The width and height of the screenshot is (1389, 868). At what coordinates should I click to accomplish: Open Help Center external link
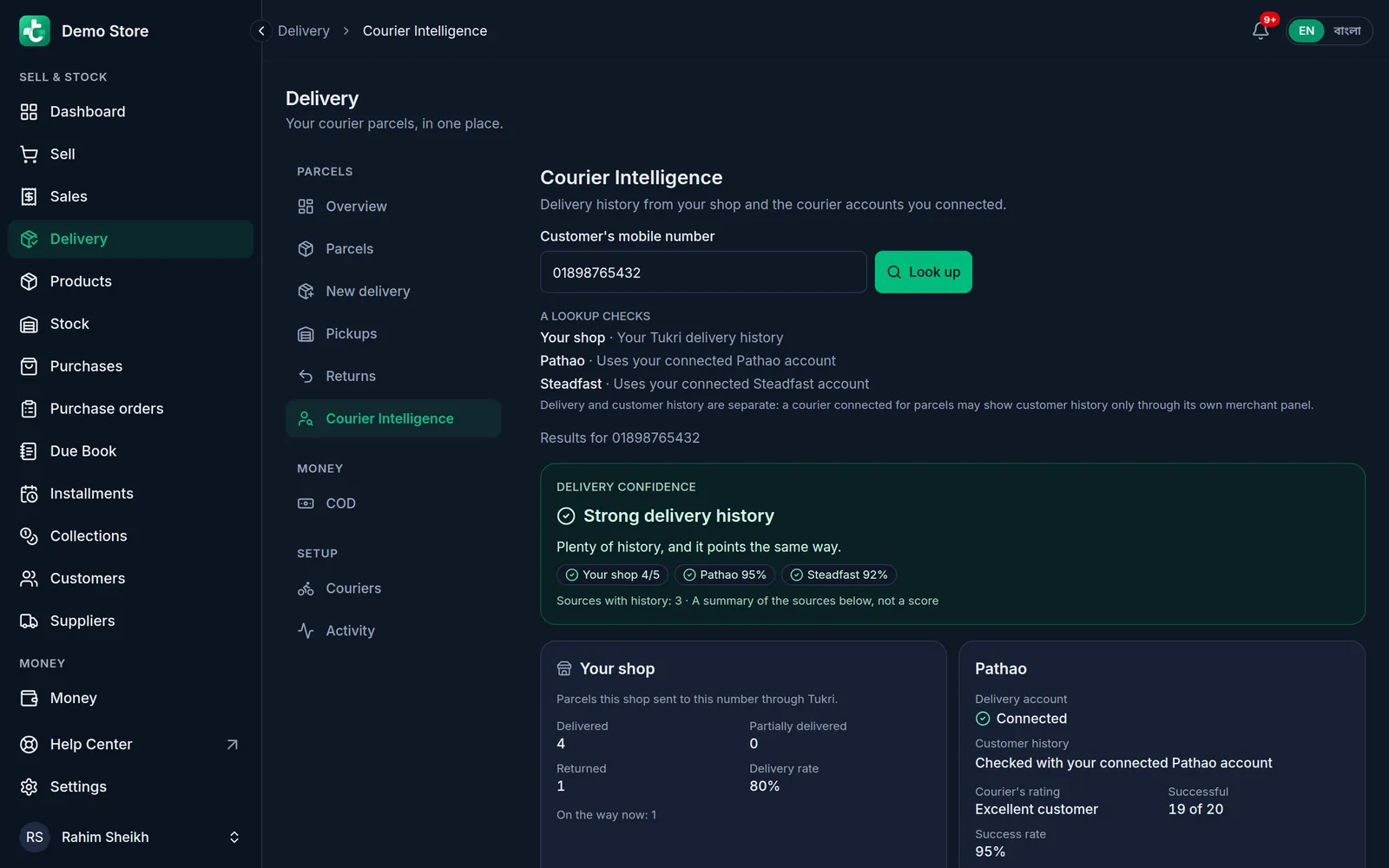[130, 745]
